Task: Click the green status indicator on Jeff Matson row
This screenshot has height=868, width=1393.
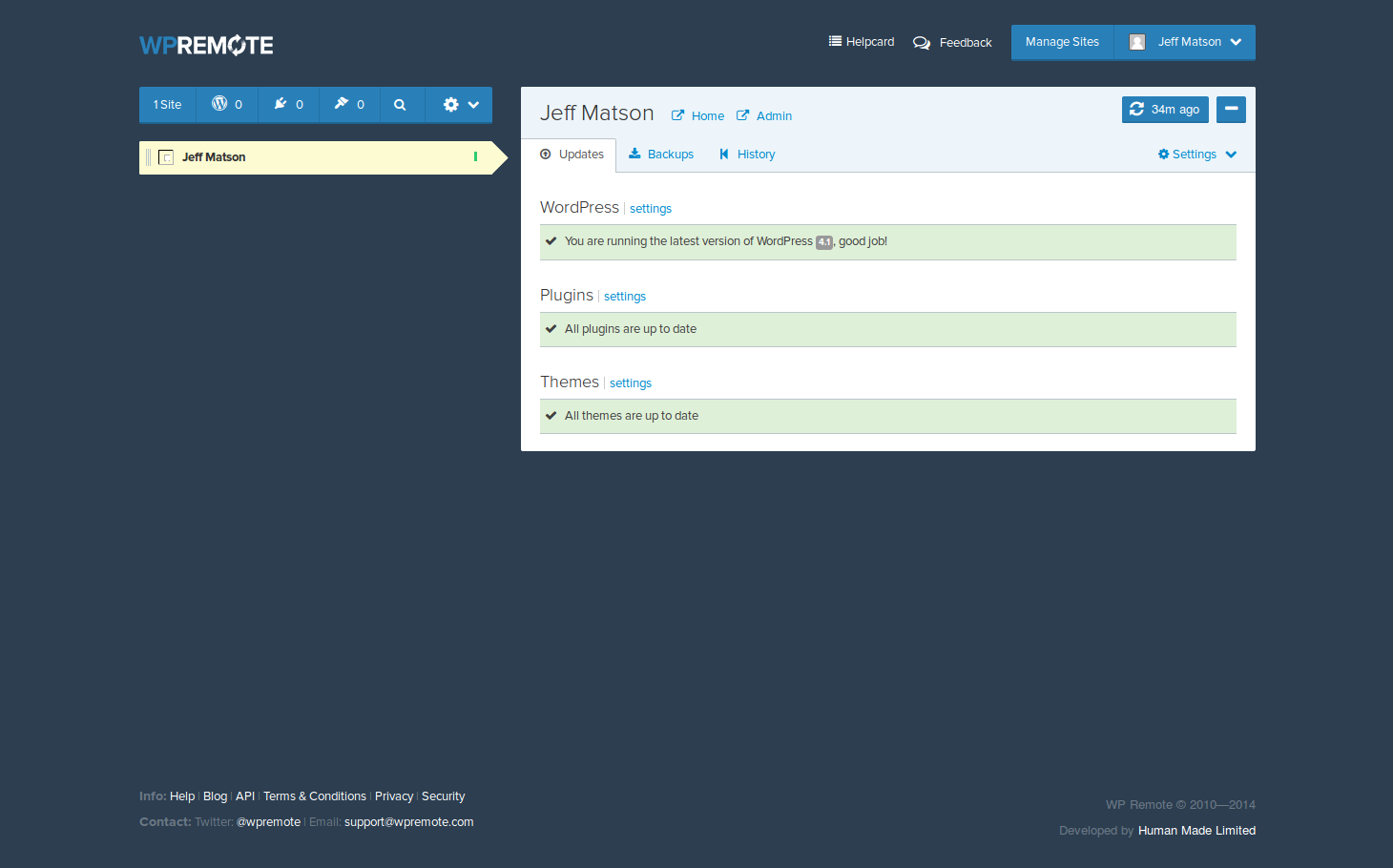Action: click(x=475, y=156)
